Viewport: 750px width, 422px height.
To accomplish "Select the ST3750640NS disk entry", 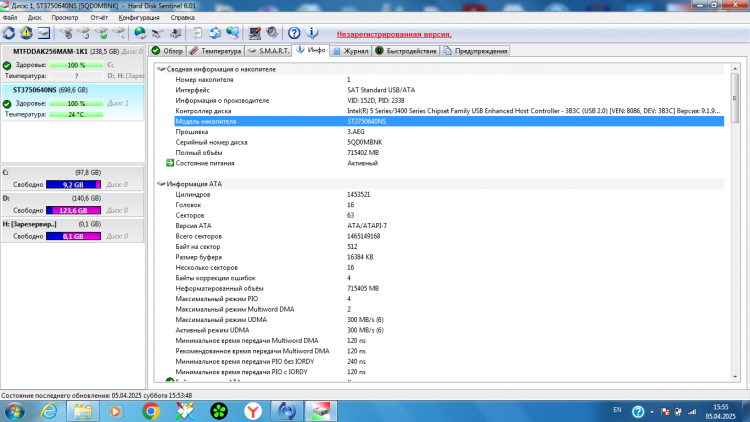I will [x=73, y=102].
